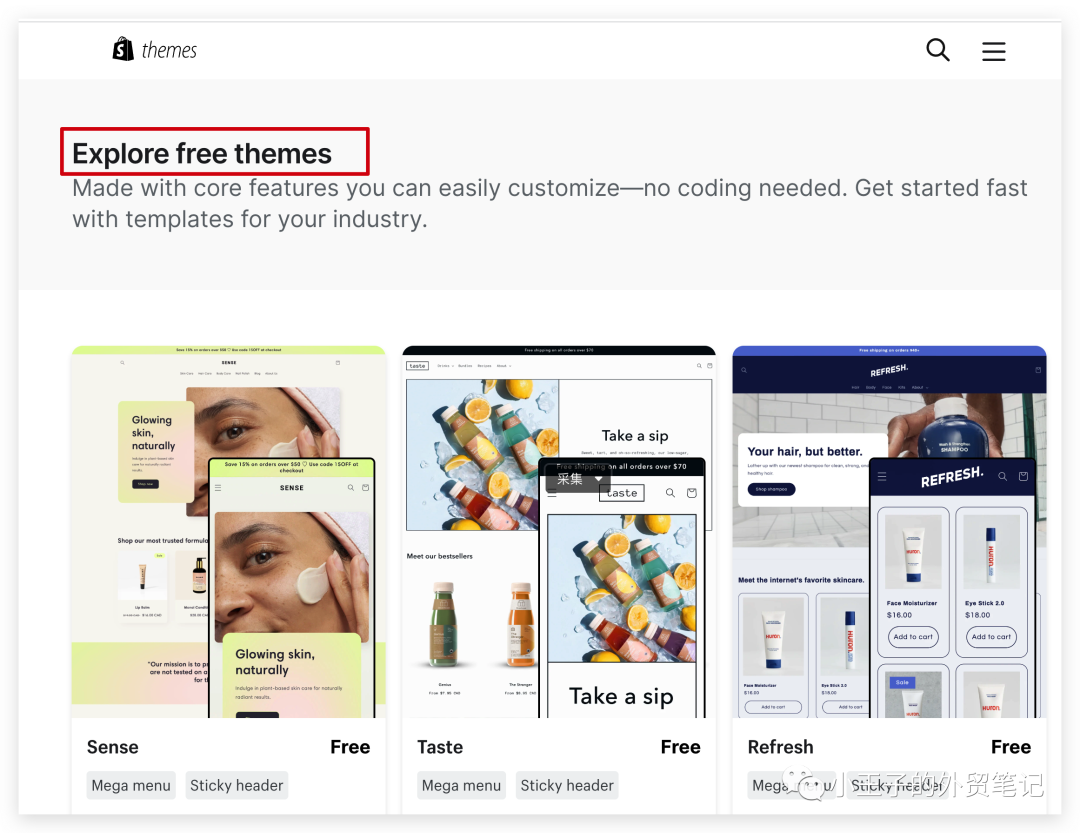Open the Sense theme preview thumbnail
Viewport: 1080px width, 833px height.
pyautogui.click(x=229, y=531)
